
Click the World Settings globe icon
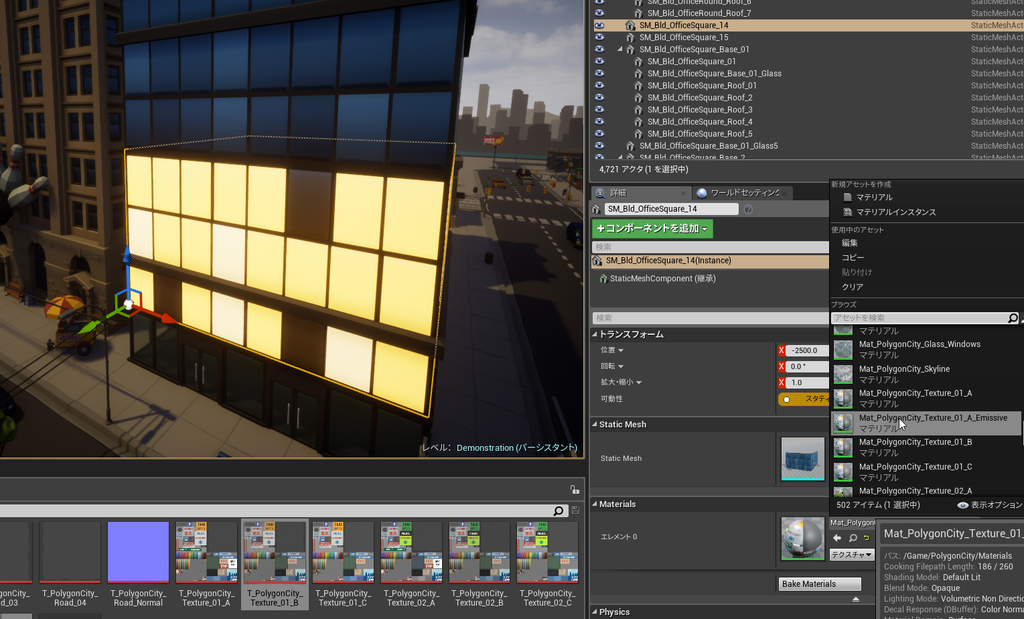click(x=701, y=193)
